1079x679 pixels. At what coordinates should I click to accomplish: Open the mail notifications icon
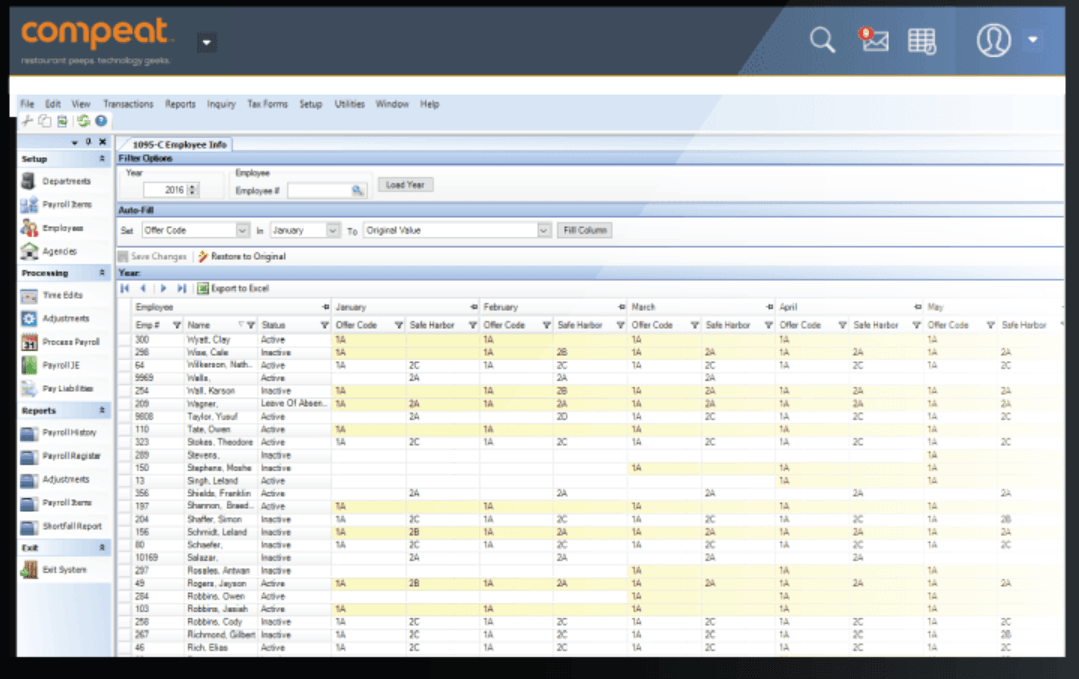coord(873,40)
